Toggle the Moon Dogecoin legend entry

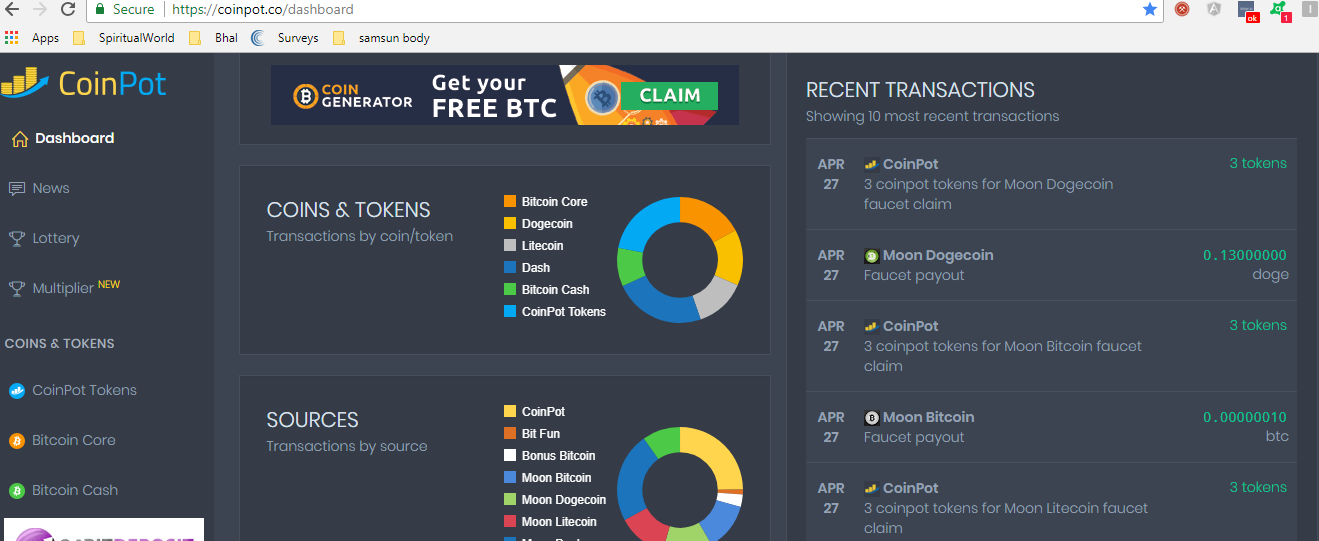tap(555, 500)
